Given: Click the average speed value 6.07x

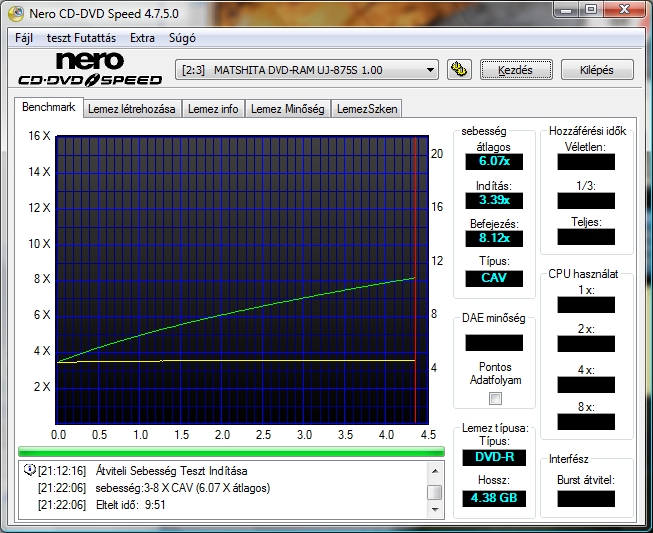Looking at the screenshot, I should coord(494,161).
